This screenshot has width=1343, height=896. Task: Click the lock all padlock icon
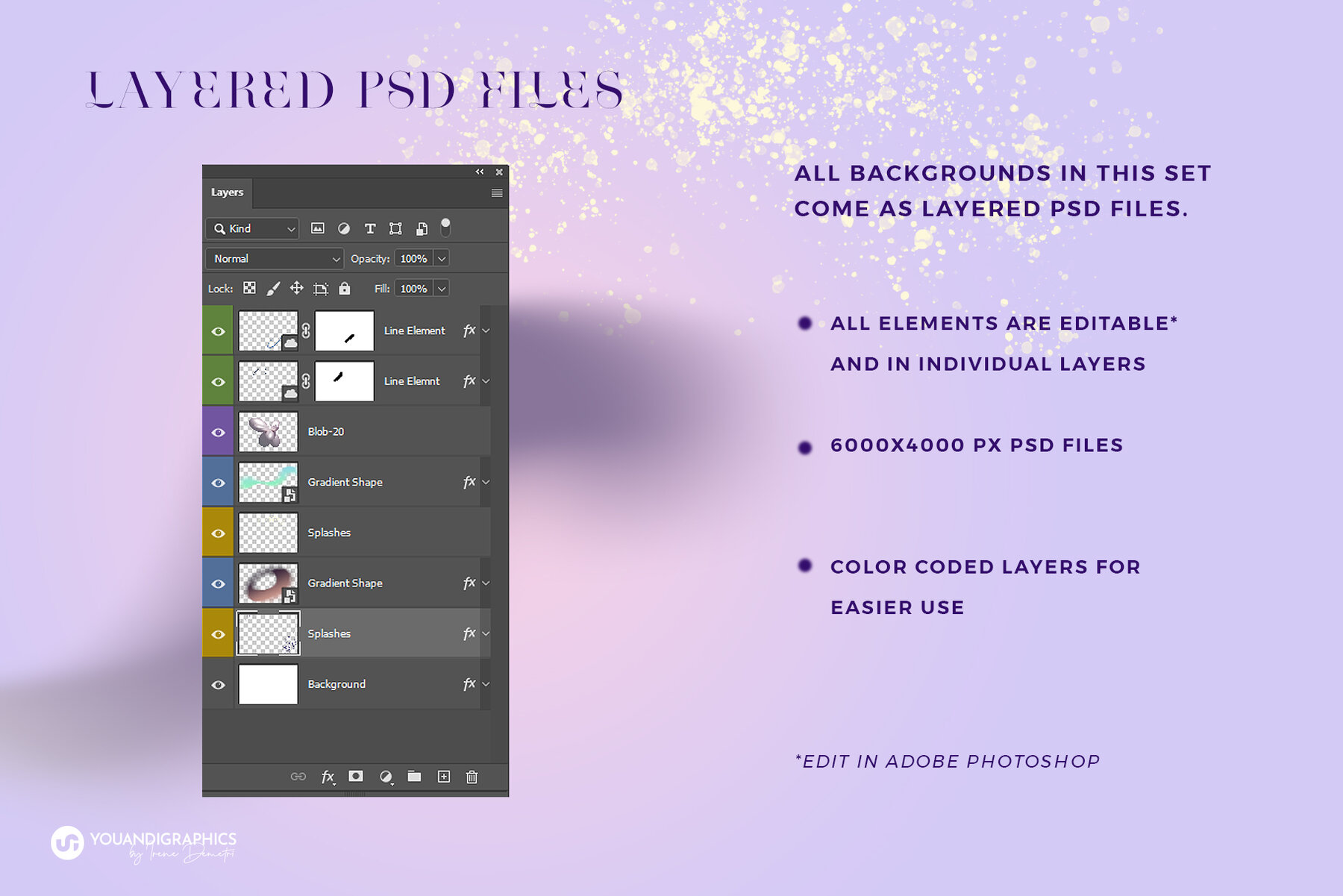coord(344,289)
